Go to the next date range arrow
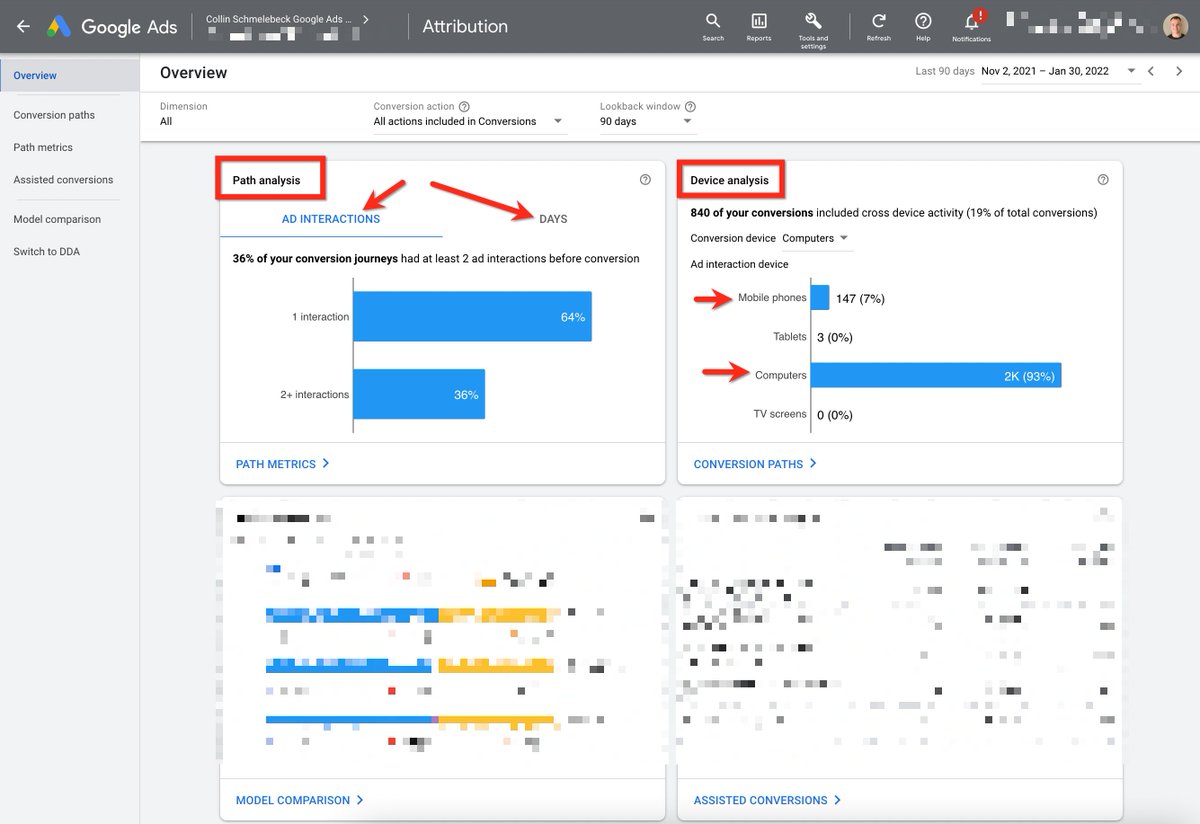 [x=1180, y=71]
